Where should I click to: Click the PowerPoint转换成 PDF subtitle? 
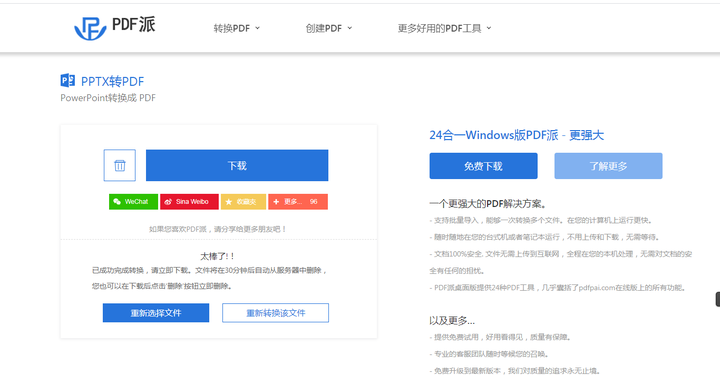108,98
